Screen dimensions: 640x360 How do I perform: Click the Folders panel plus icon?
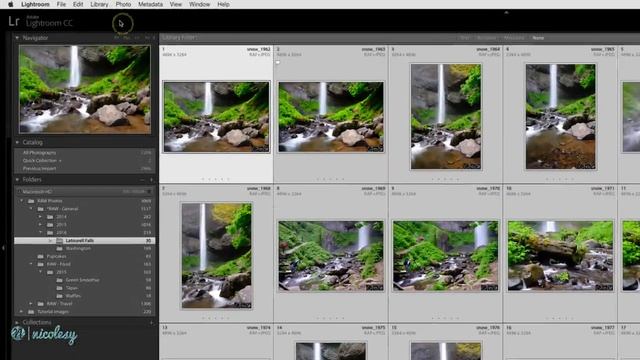[x=151, y=180]
